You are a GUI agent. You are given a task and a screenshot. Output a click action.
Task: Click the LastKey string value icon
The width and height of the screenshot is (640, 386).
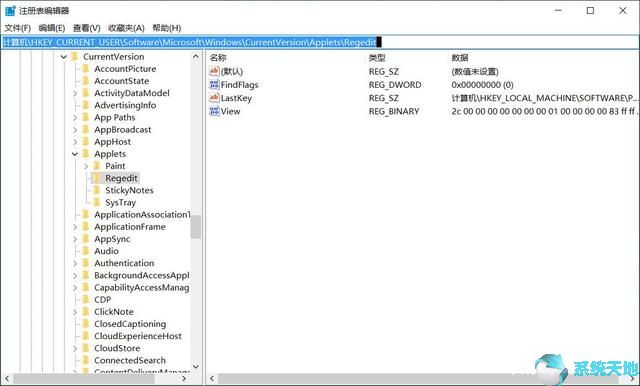coord(214,98)
